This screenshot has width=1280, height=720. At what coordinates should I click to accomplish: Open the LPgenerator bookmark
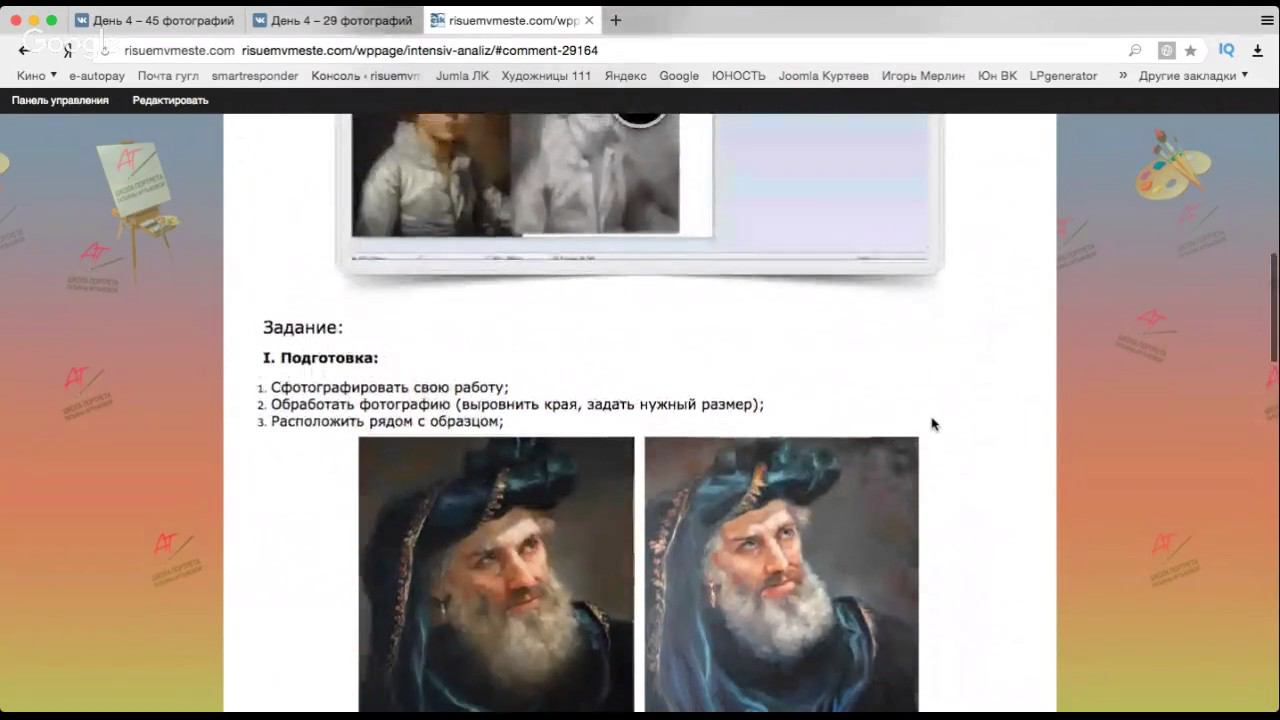point(1063,76)
